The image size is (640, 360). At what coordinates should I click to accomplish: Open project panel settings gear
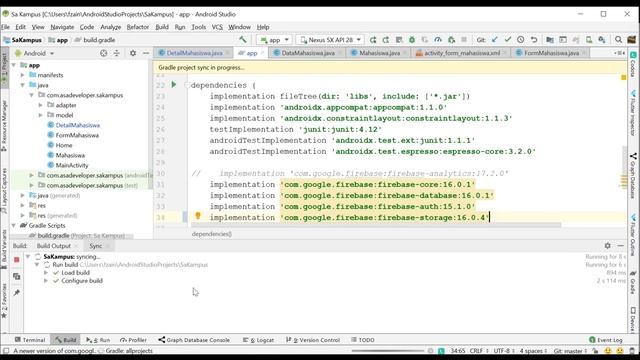[133, 53]
